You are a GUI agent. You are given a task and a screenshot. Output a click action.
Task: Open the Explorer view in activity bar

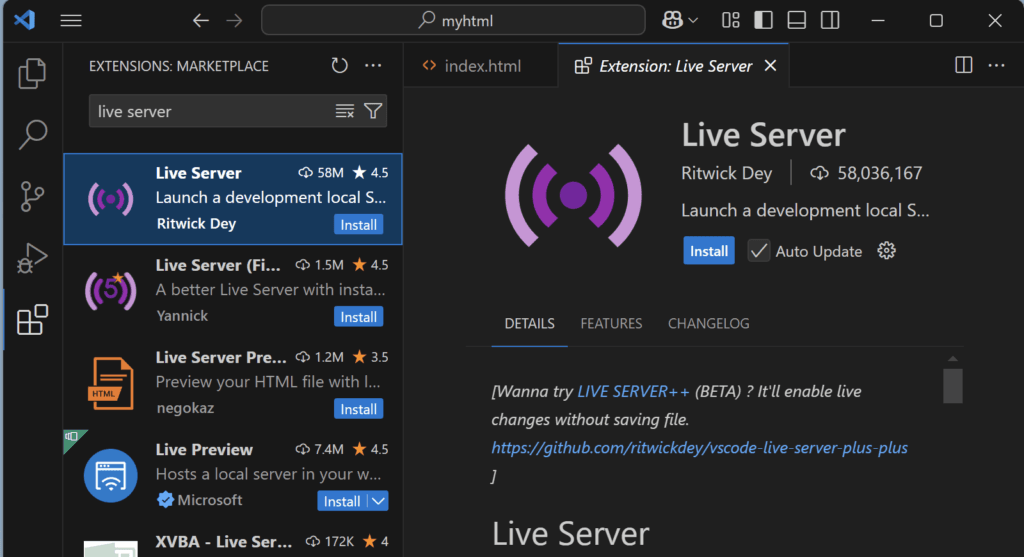31,72
